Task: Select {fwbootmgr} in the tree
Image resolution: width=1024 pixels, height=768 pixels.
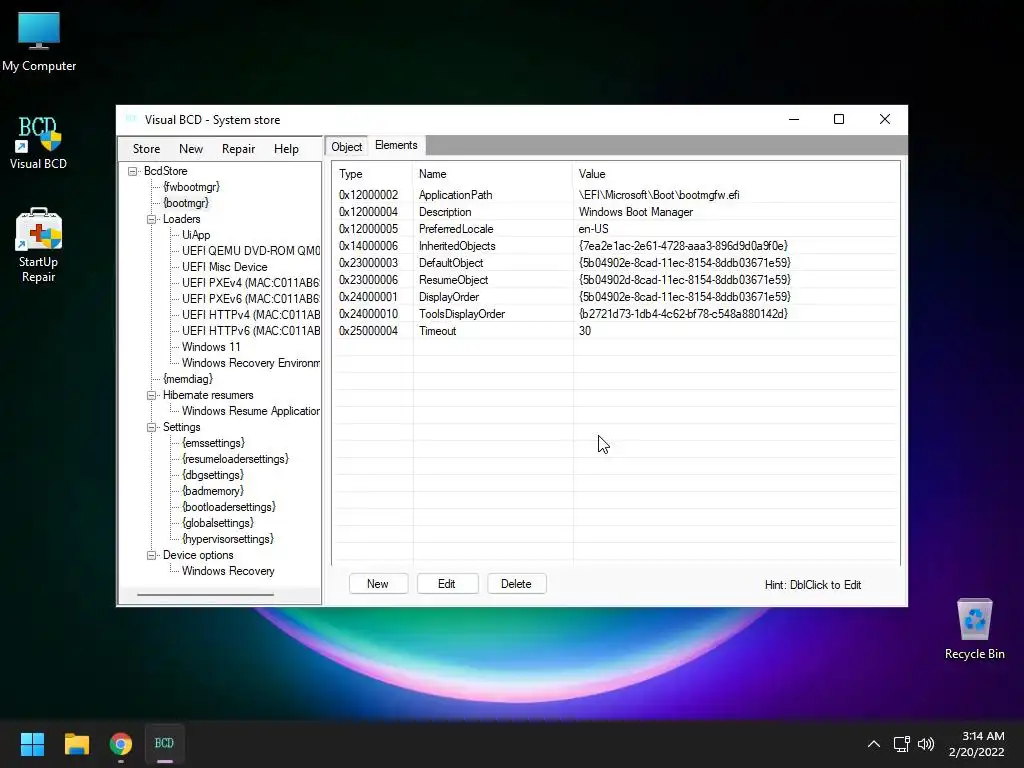Action: pyautogui.click(x=191, y=187)
